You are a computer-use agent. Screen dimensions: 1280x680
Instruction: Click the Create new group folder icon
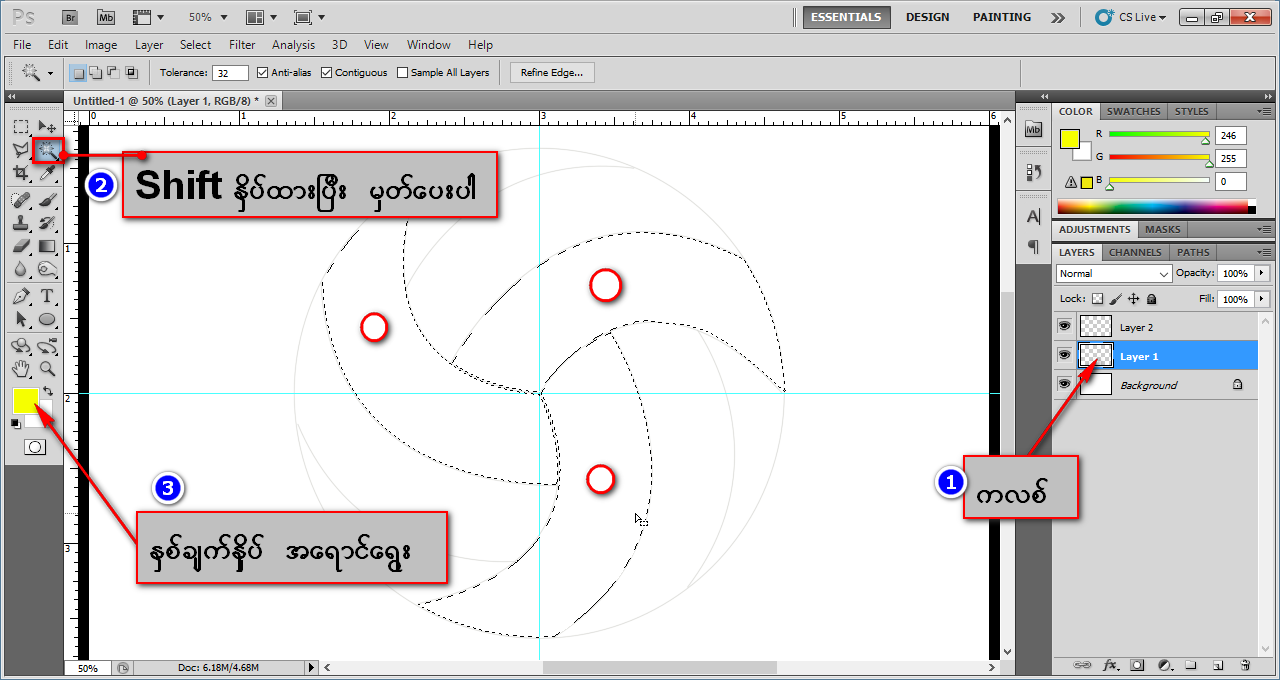click(x=1191, y=665)
